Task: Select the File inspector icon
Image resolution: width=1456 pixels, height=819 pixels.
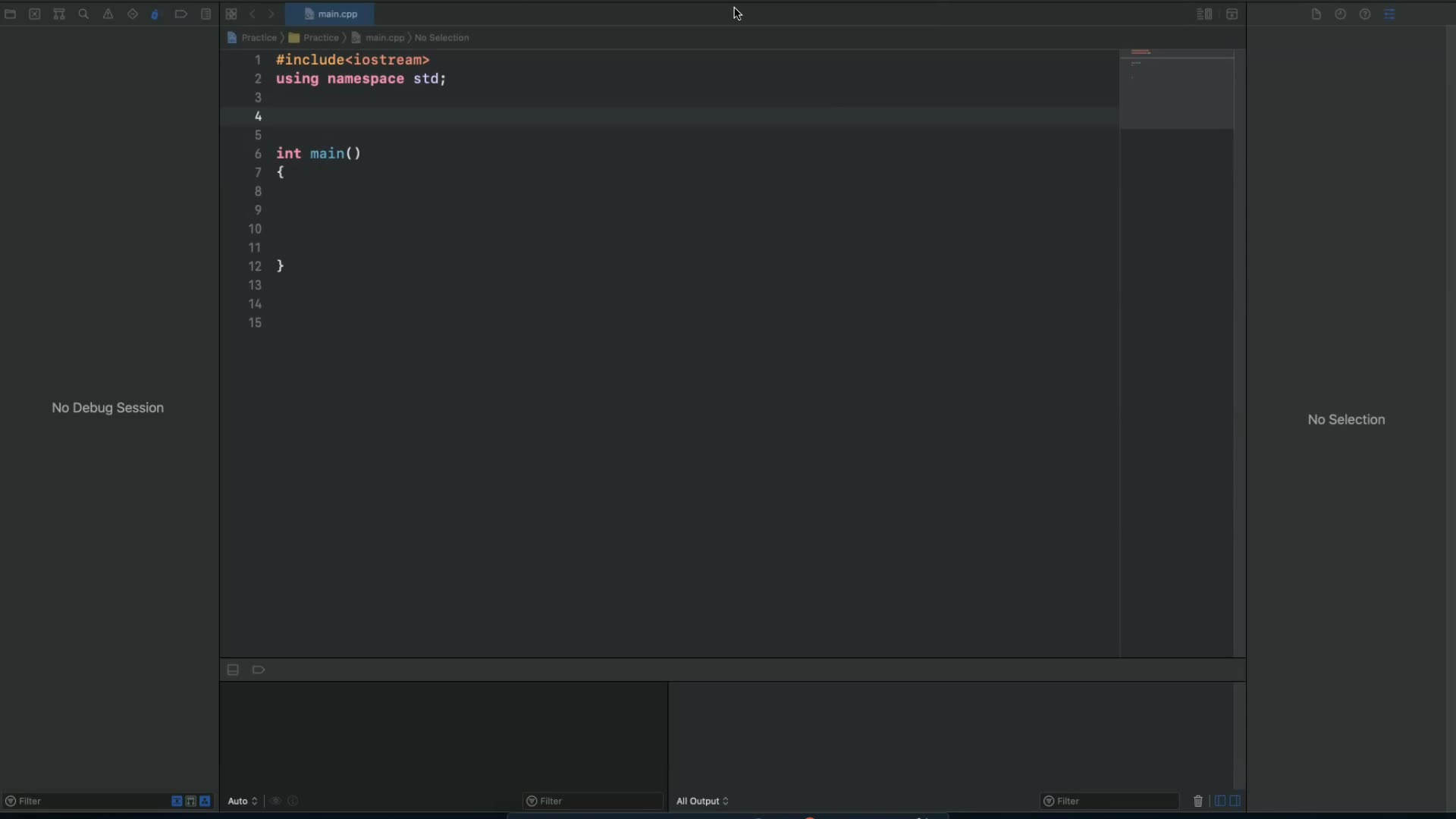Action: coord(1315,14)
